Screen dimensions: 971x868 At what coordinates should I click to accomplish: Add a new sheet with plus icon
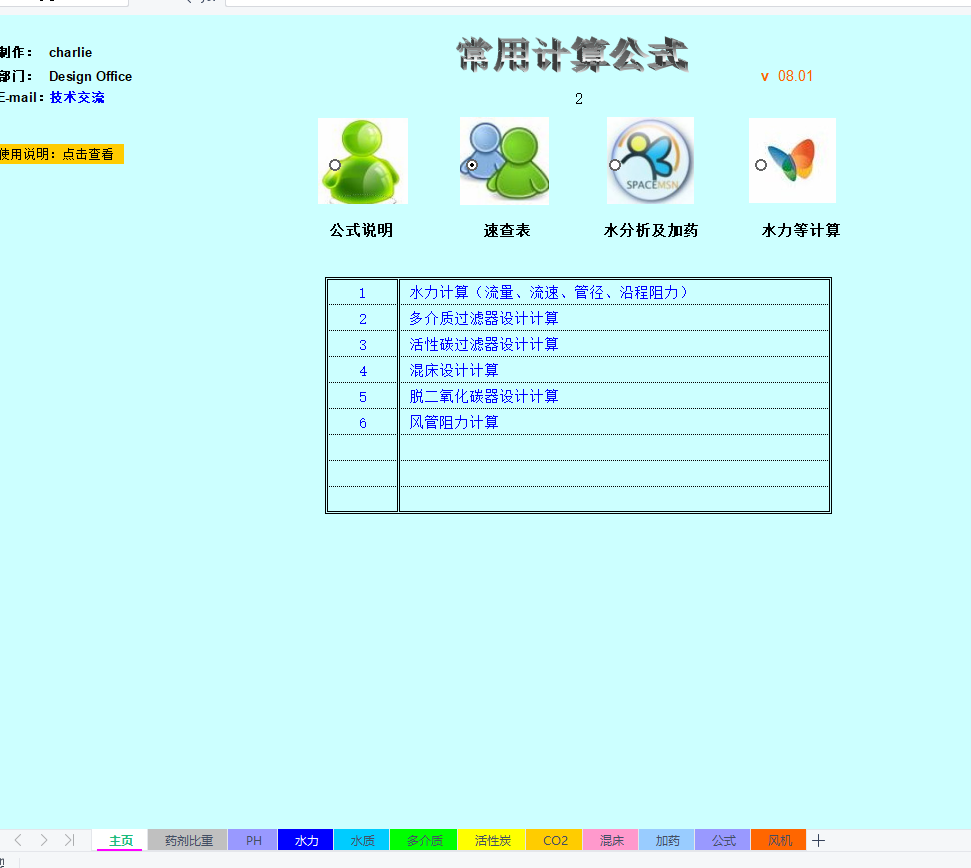pos(818,840)
